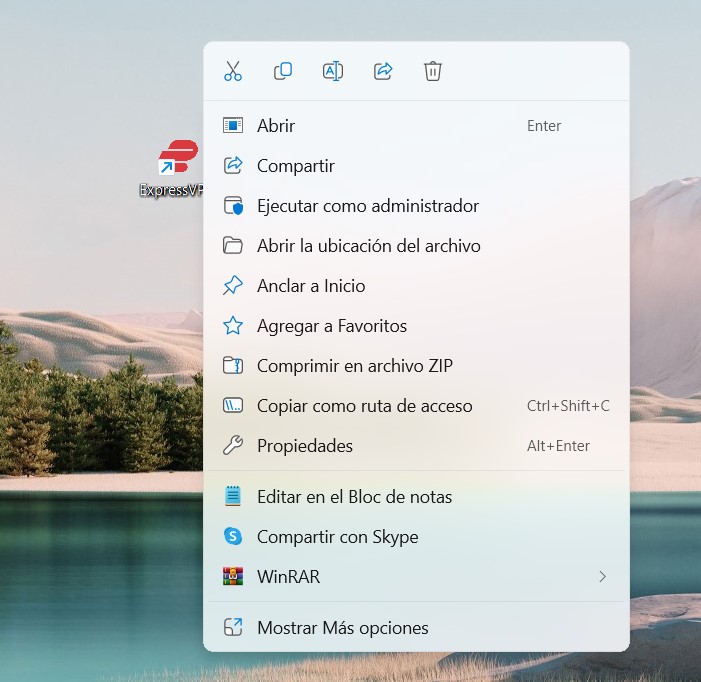Click the shield icon for run as admin
This screenshot has width=701, height=682.
(233, 206)
